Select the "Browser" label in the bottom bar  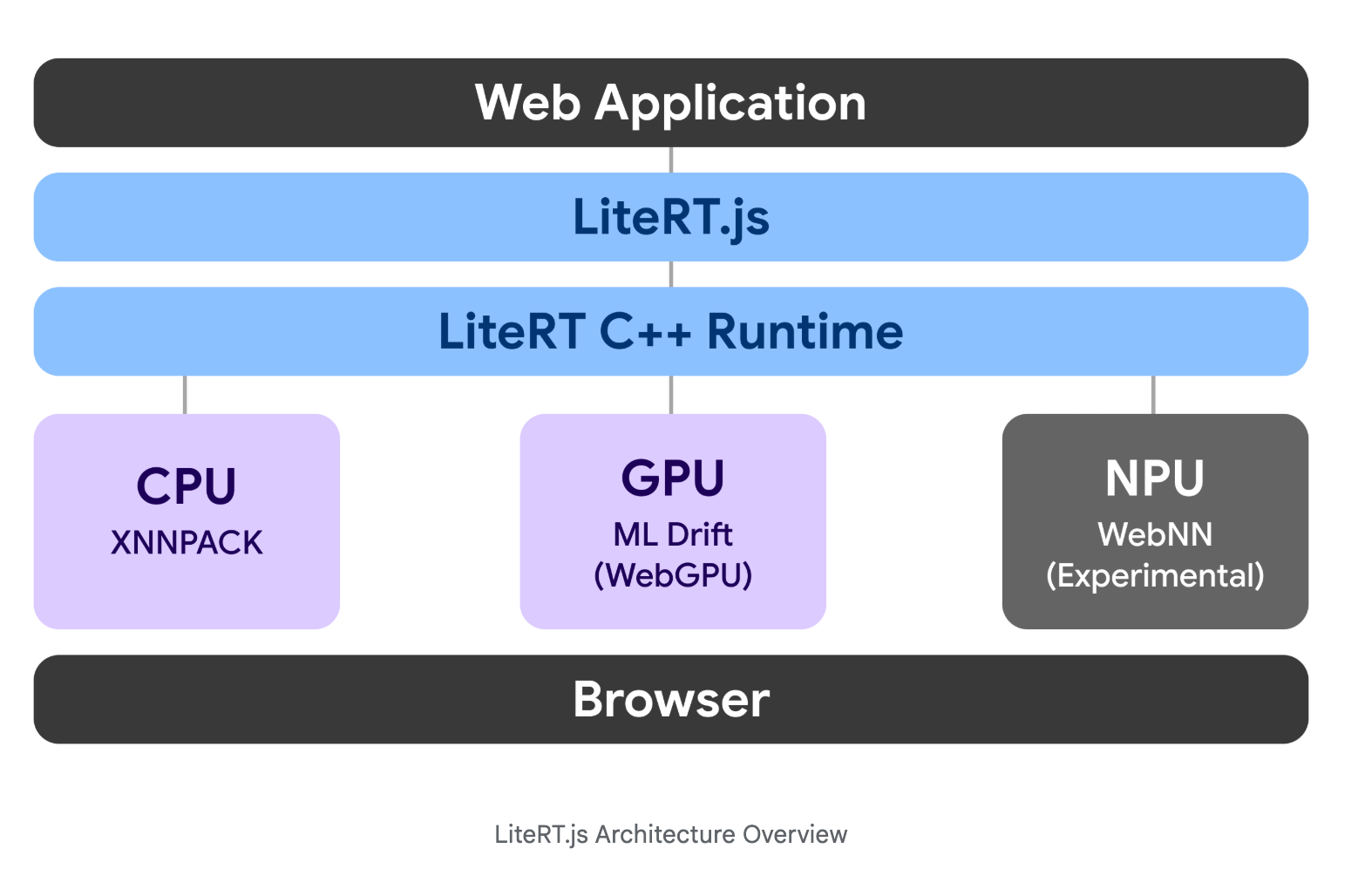tap(671, 699)
